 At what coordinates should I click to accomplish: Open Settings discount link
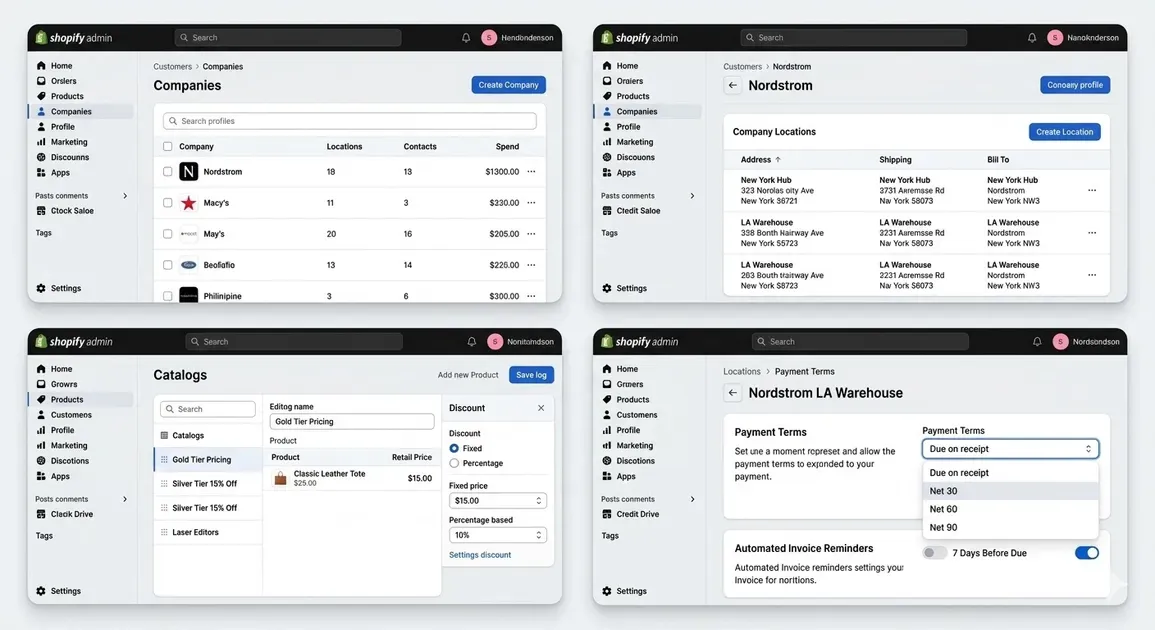click(480, 555)
